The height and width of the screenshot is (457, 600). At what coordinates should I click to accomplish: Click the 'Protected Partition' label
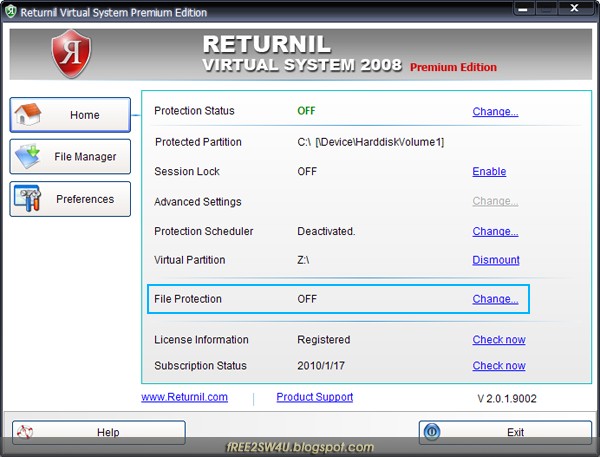pyautogui.click(x=198, y=142)
